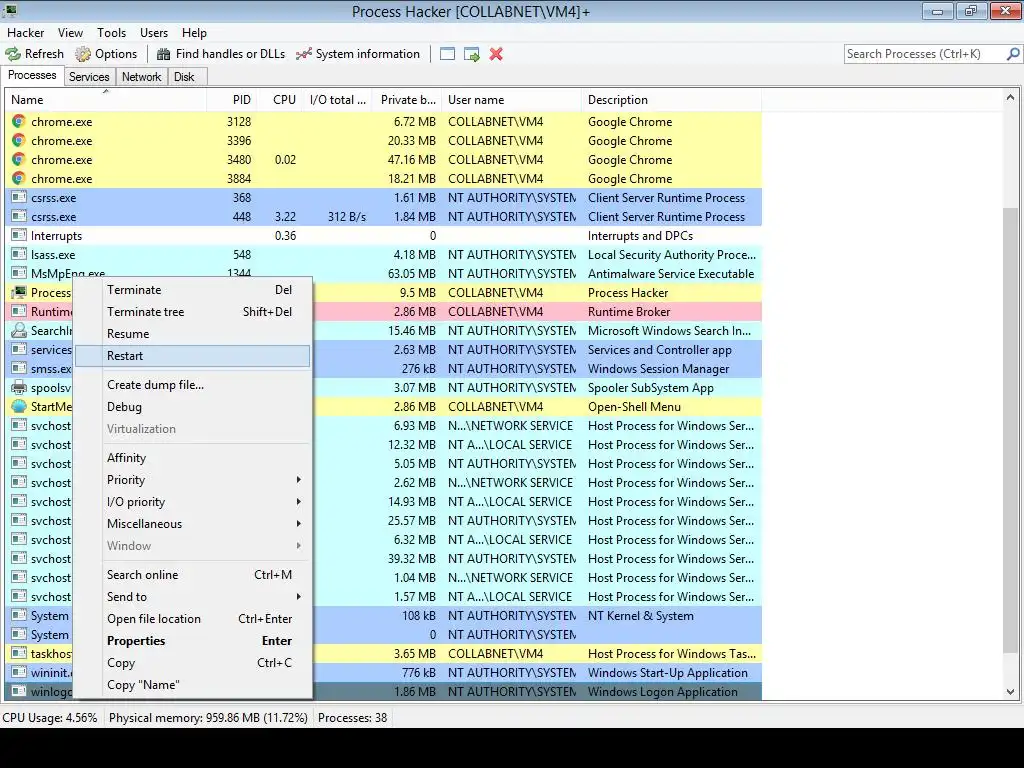The width and height of the screenshot is (1024, 768).
Task: Click the Process Hacker process row icon
Action: pos(19,292)
